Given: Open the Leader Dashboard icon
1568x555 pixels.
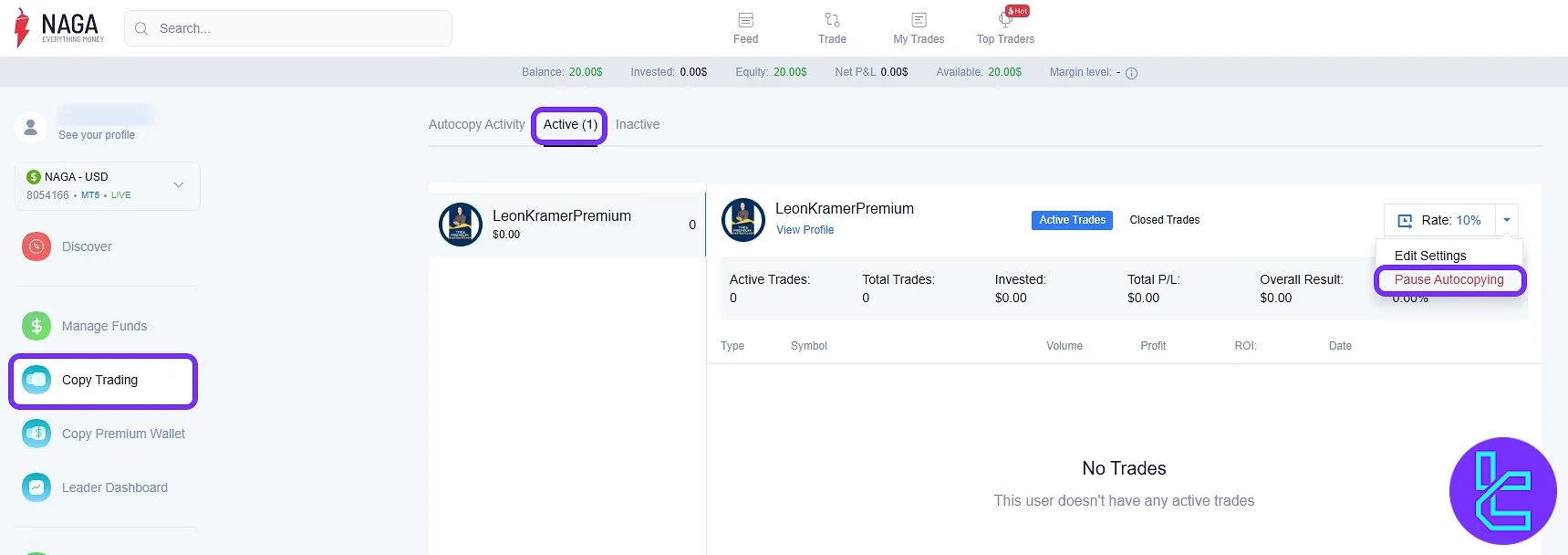Looking at the screenshot, I should [36, 487].
